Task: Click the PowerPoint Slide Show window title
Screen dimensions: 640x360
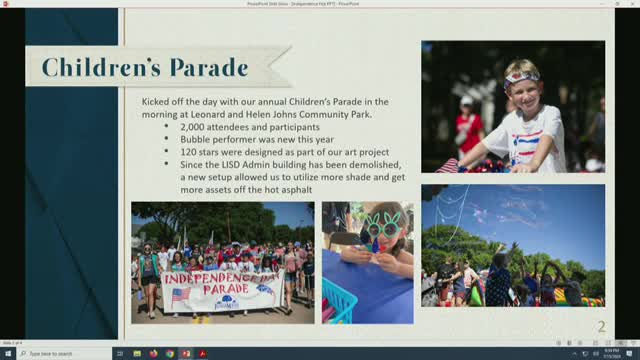Action: tap(303, 4)
